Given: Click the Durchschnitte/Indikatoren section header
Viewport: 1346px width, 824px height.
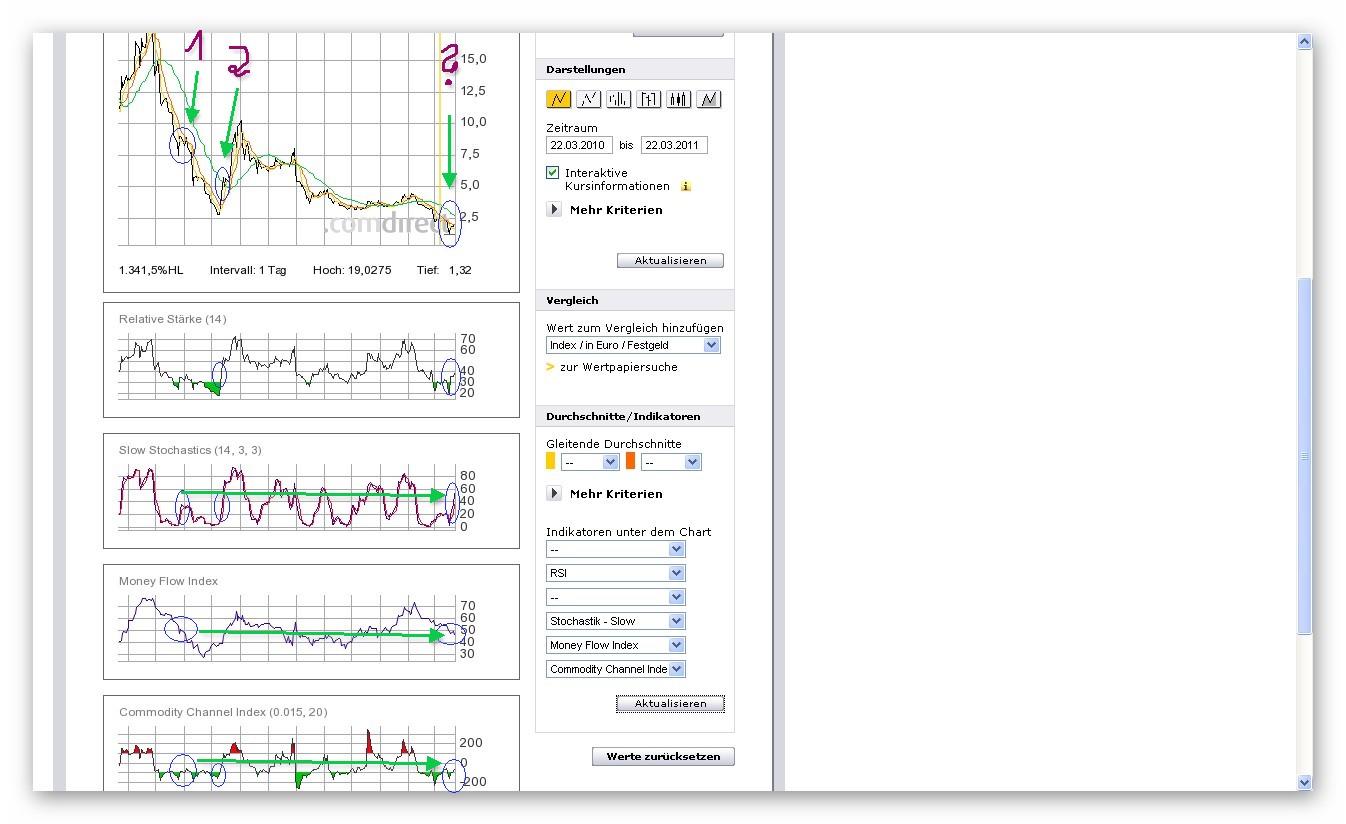Looking at the screenshot, I should point(635,416).
